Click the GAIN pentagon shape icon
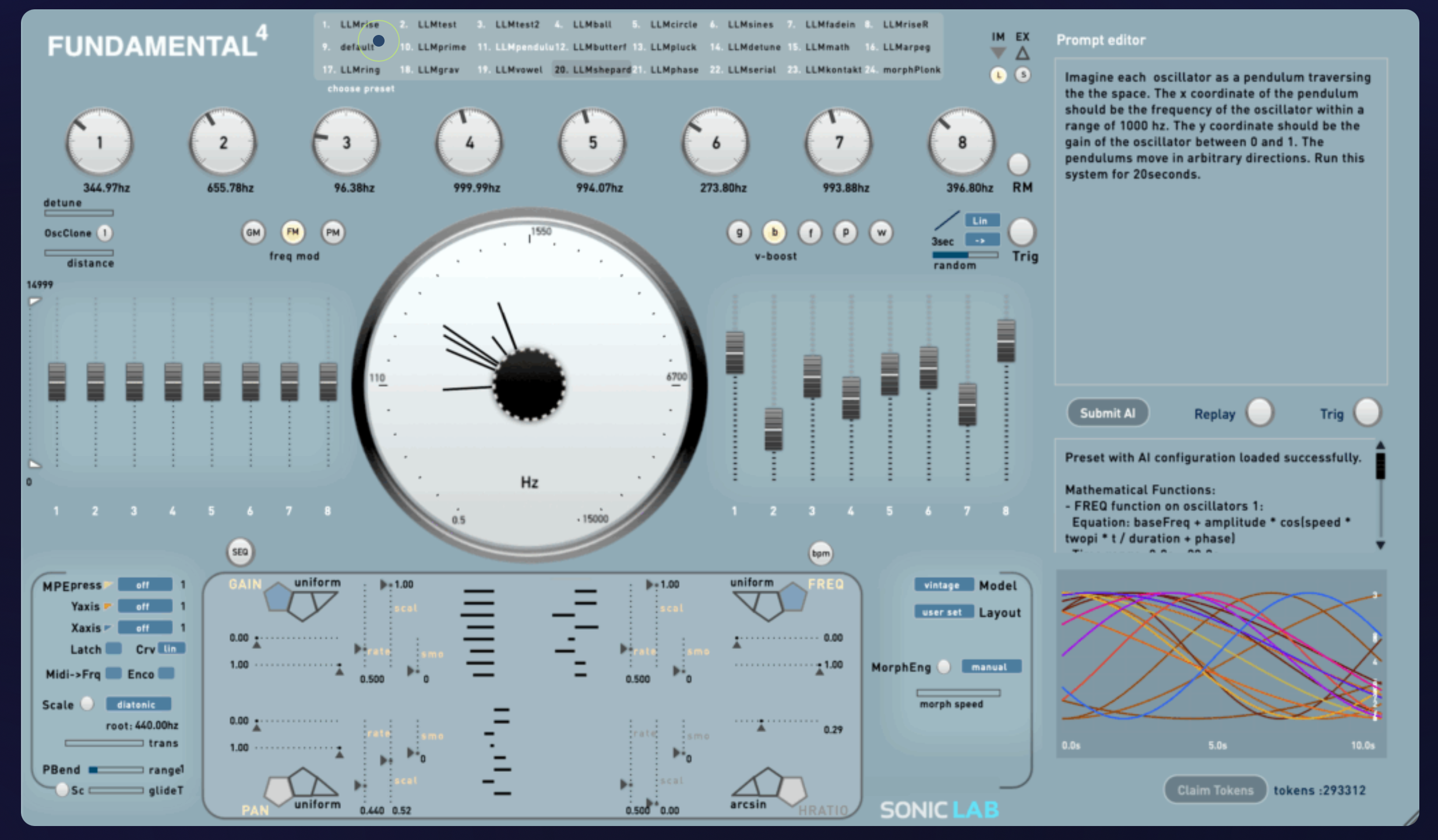Screen dimensions: 1438x840 click(278, 597)
